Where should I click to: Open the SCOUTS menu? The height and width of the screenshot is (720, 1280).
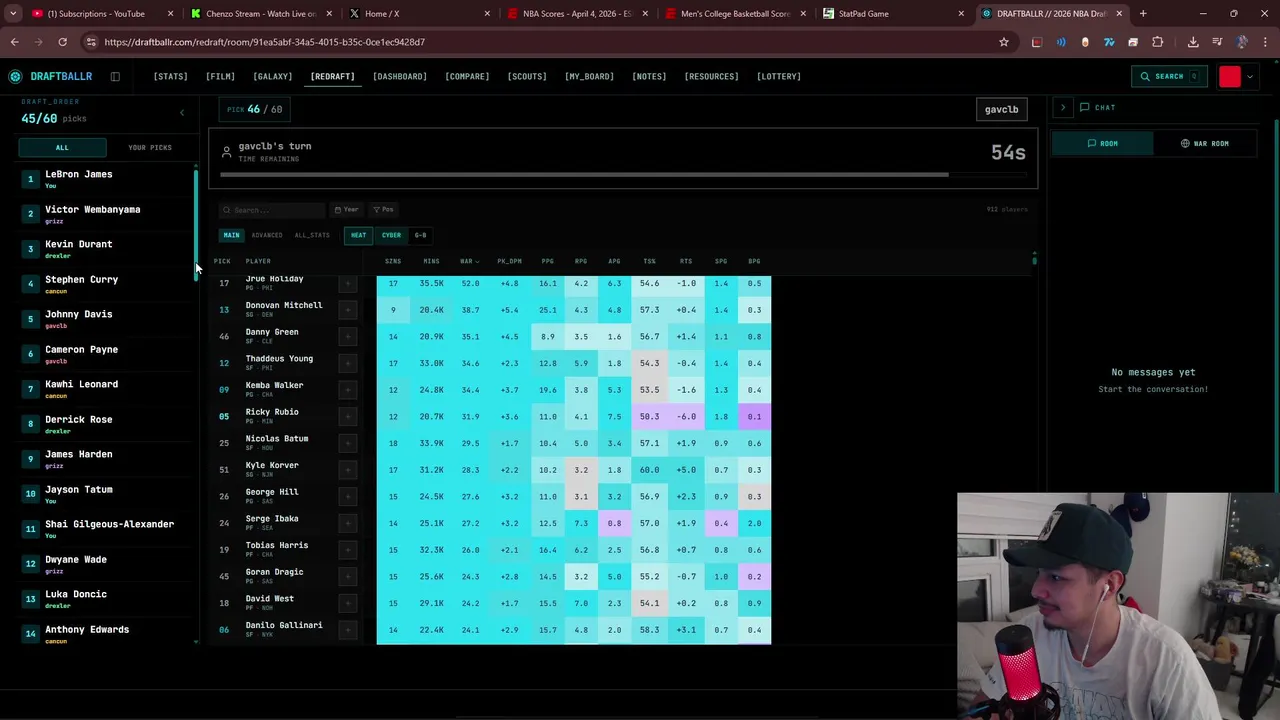click(x=527, y=76)
